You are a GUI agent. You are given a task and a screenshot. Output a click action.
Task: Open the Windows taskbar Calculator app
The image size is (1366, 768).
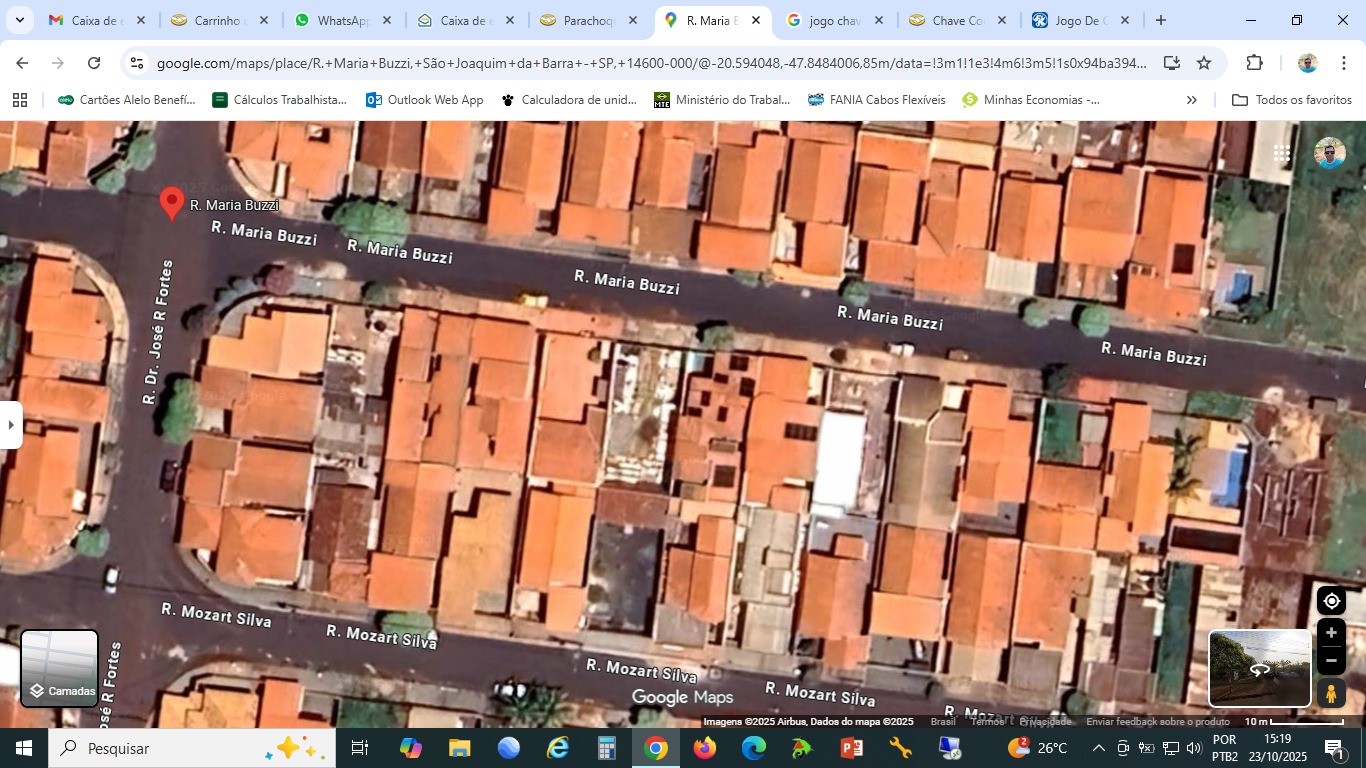(x=606, y=748)
